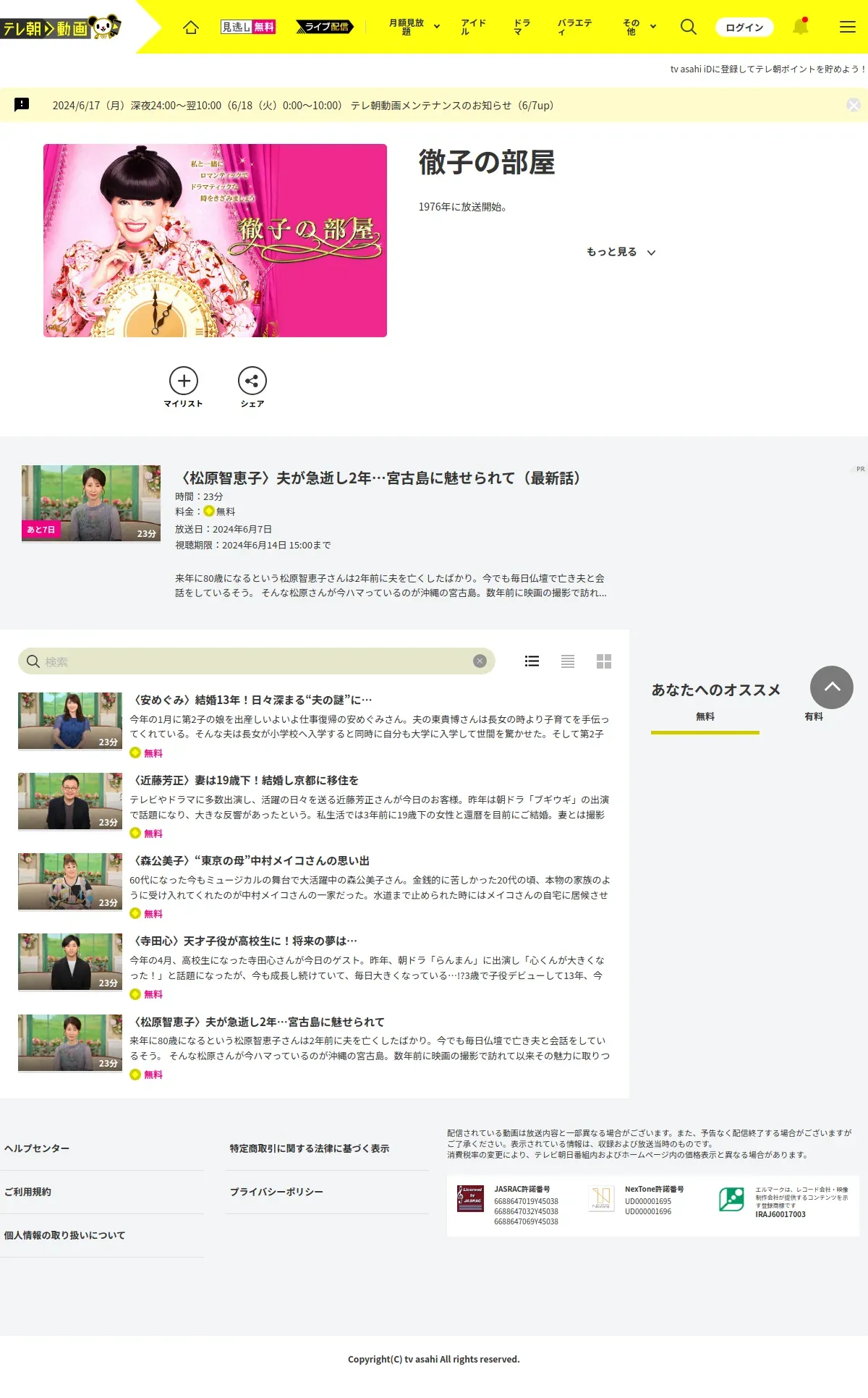Click the NexTone logo

point(602,1198)
